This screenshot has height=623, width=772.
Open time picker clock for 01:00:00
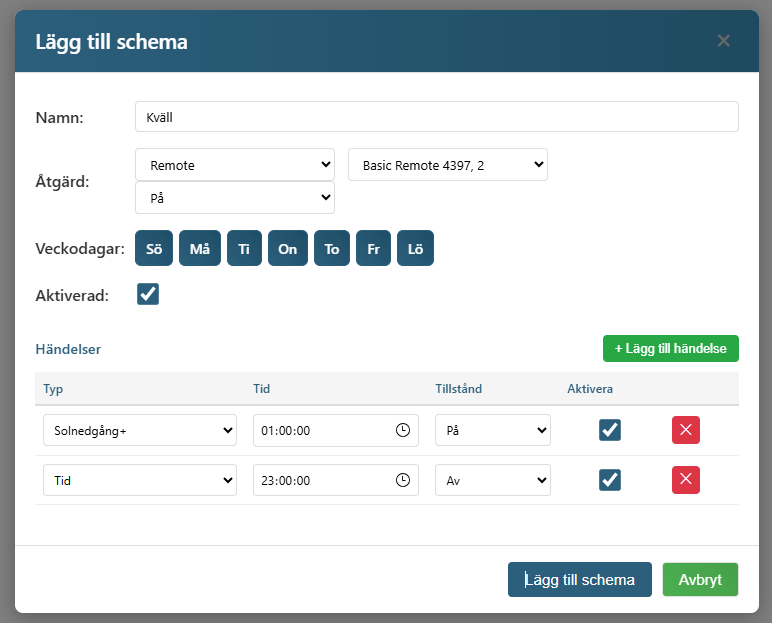(403, 430)
